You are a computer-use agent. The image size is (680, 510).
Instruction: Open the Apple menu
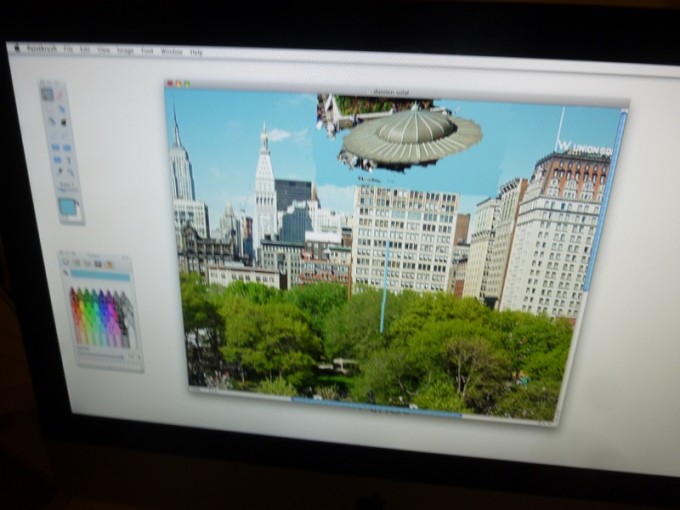coord(16,47)
